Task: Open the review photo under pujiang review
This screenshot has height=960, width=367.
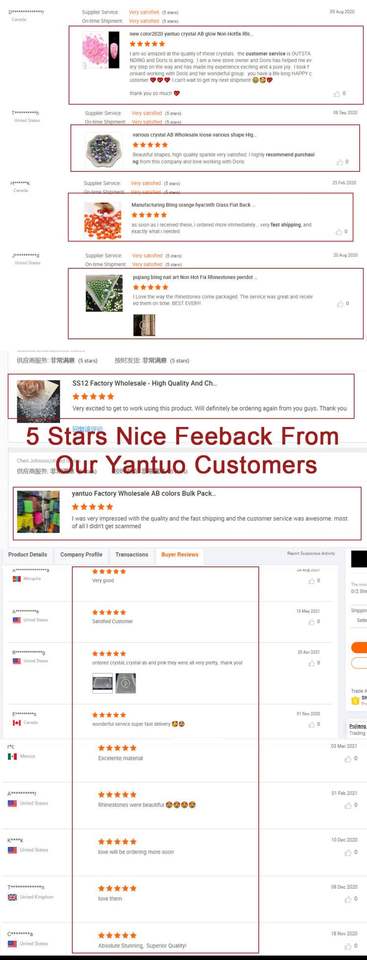Action: click(144, 325)
